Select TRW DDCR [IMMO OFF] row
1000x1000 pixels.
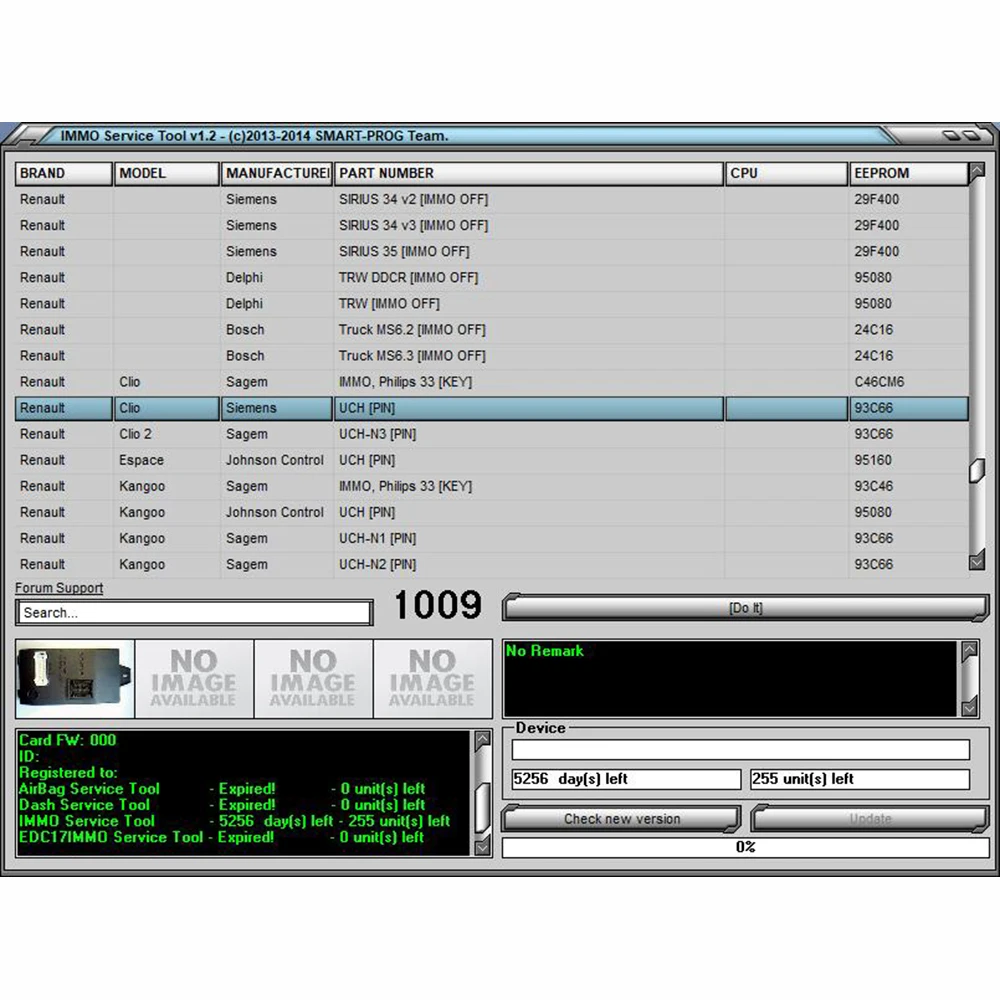(x=491, y=278)
